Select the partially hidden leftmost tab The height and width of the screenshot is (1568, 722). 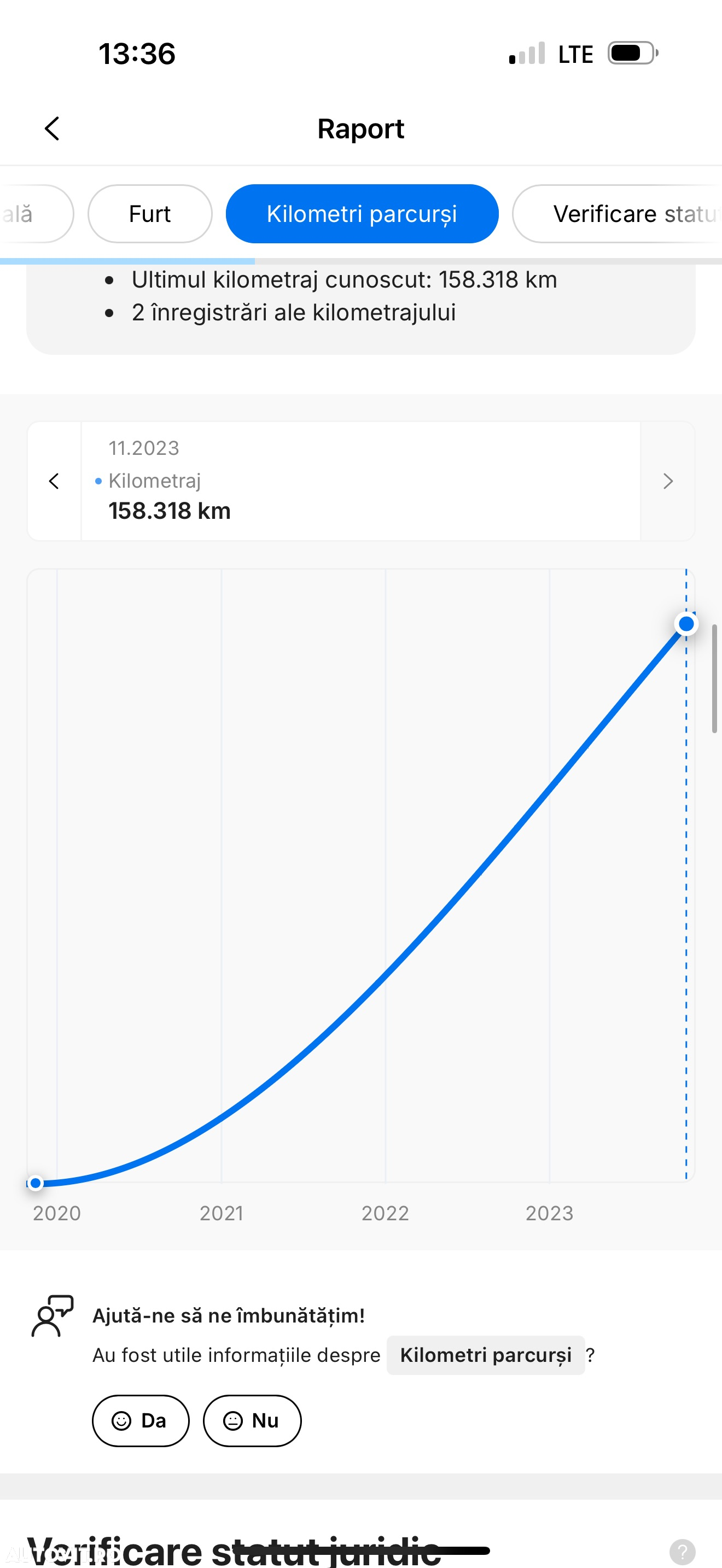click(x=36, y=214)
